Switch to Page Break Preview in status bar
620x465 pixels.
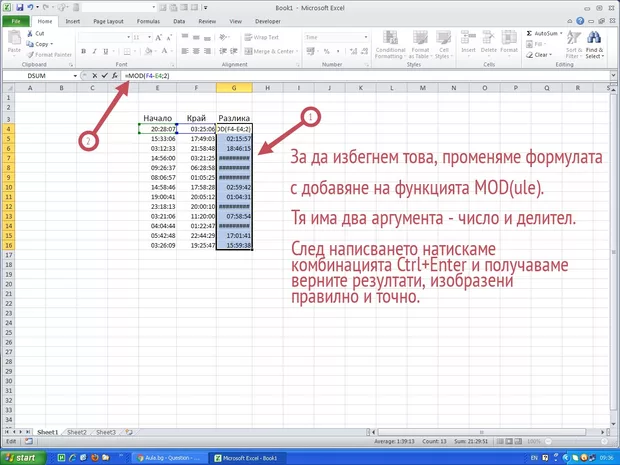point(518,441)
